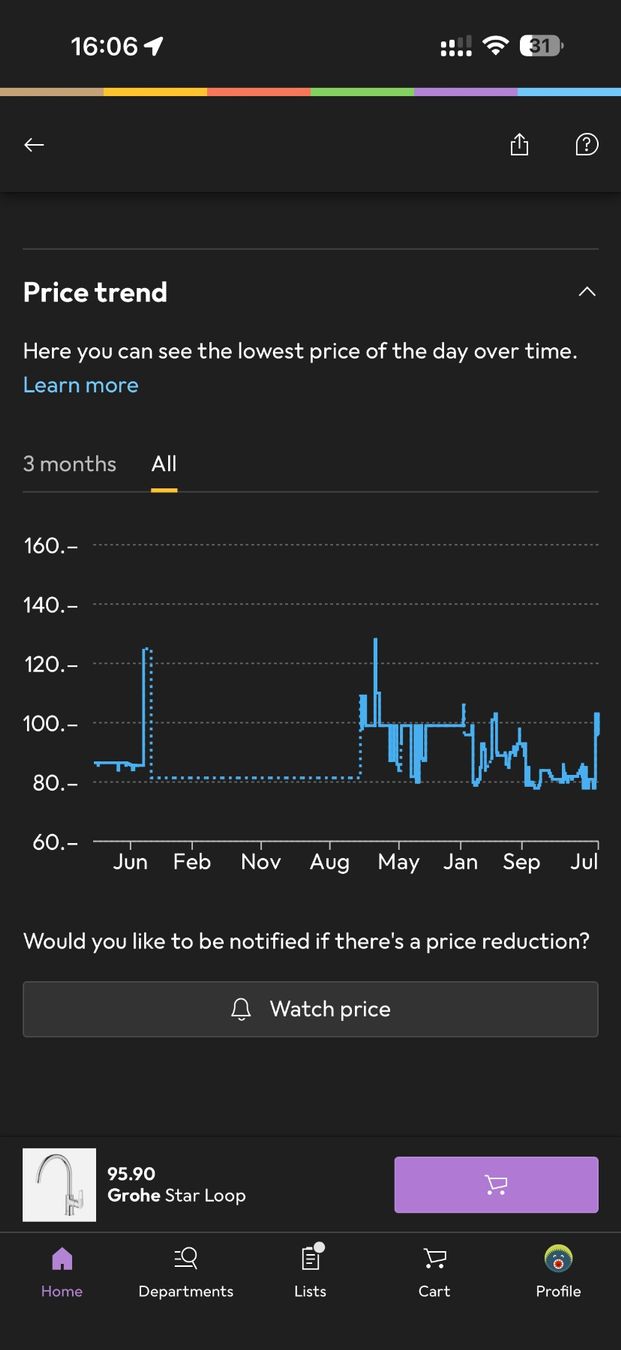Switch to the 3 months tab
The image size is (621, 1350).
click(x=70, y=464)
